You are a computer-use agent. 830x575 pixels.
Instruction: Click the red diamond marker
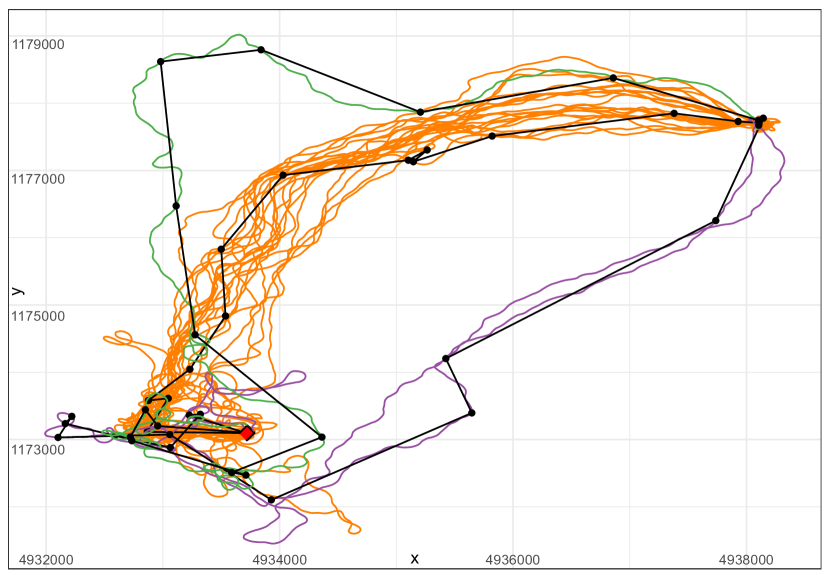247,433
